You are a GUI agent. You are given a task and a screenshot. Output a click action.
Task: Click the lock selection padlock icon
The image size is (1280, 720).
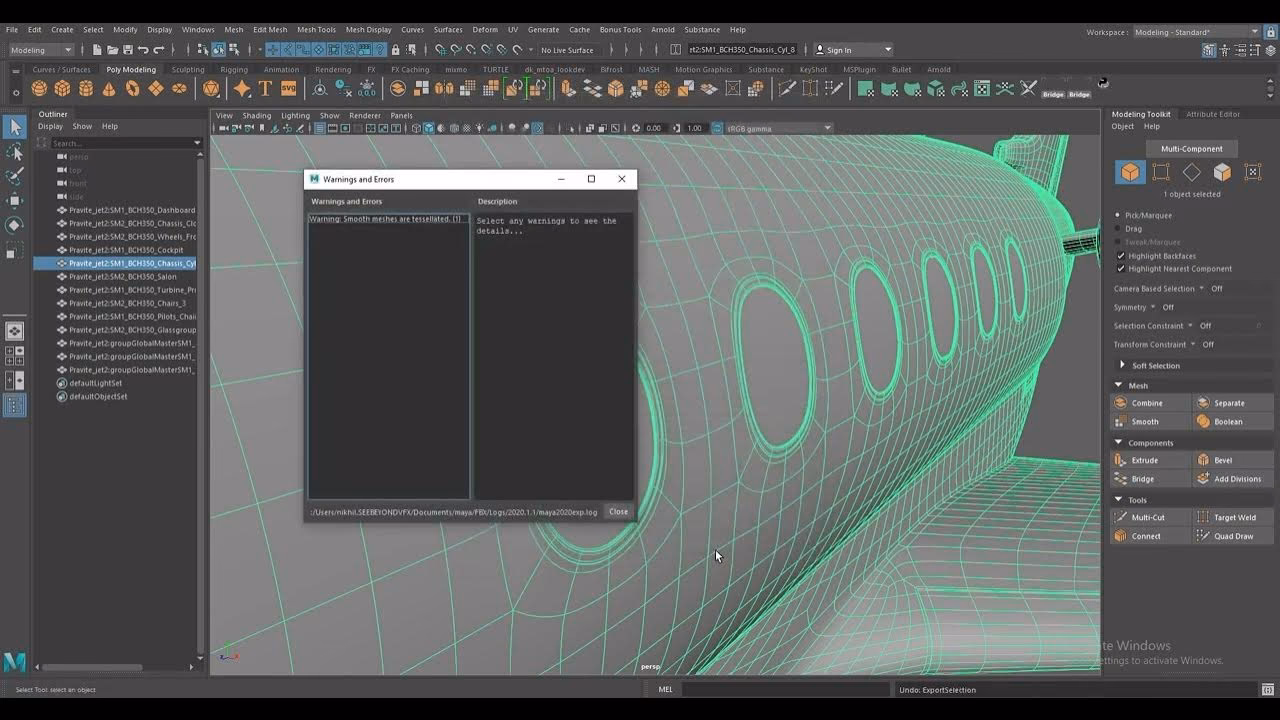click(396, 50)
